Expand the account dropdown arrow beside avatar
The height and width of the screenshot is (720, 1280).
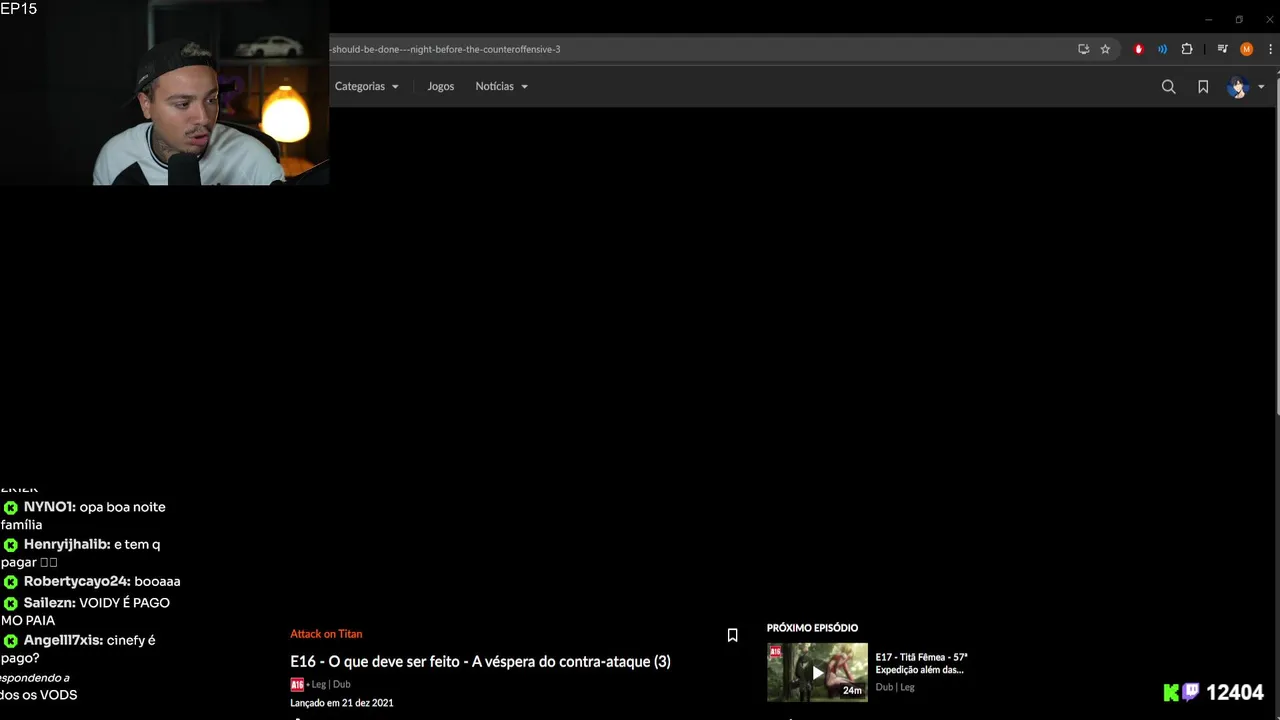click(1261, 87)
